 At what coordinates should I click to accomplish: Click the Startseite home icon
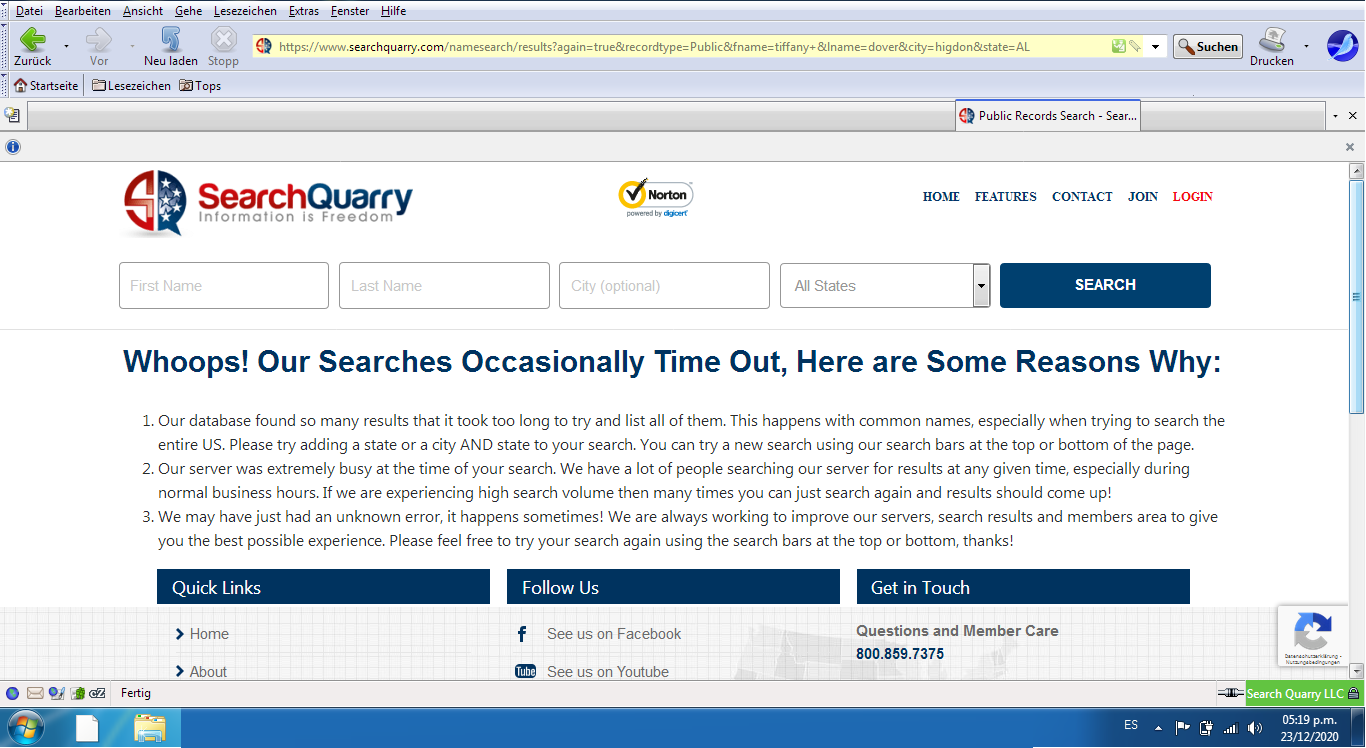click(x=20, y=86)
